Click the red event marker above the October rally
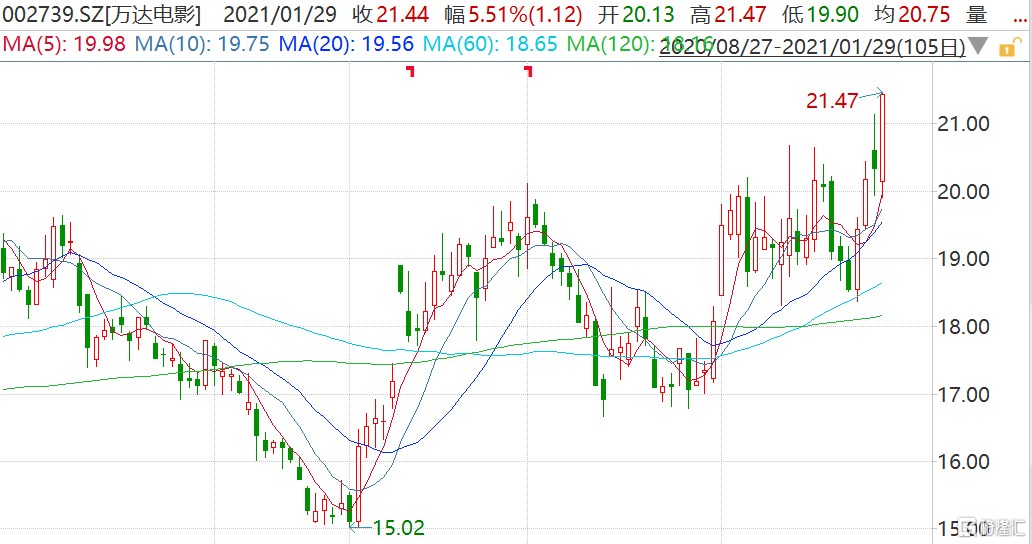The image size is (1032, 544). (x=411, y=71)
